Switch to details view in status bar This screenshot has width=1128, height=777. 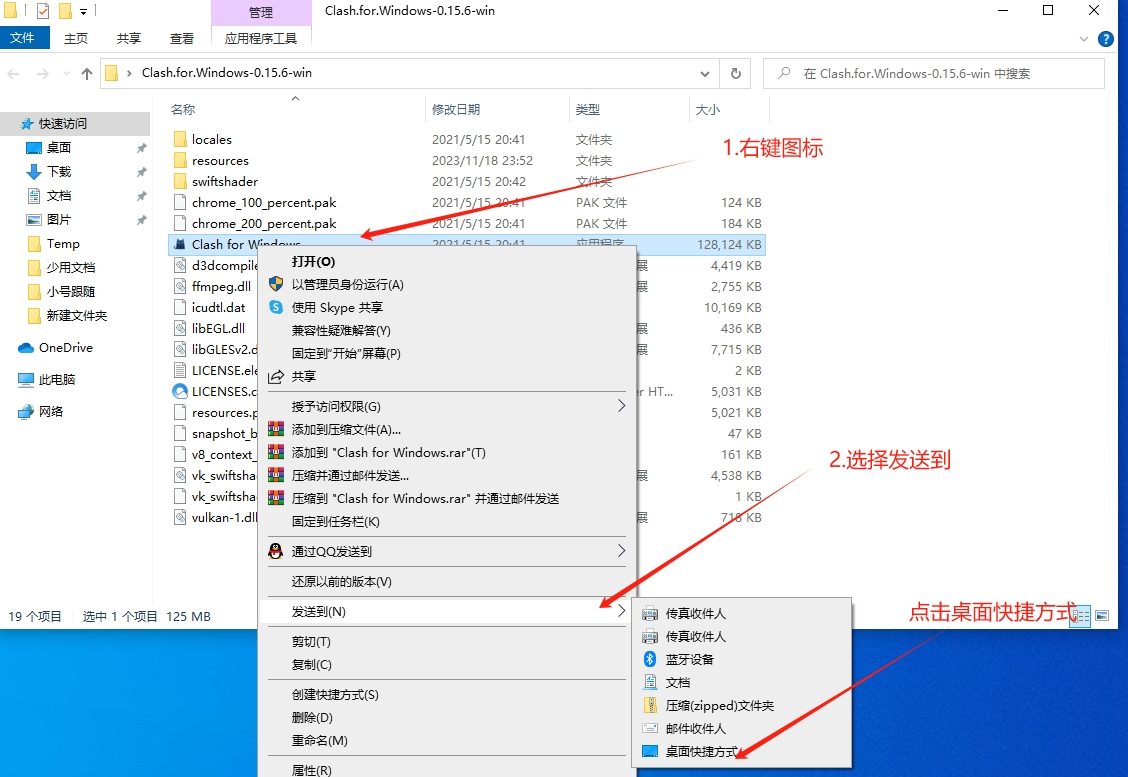point(1080,616)
